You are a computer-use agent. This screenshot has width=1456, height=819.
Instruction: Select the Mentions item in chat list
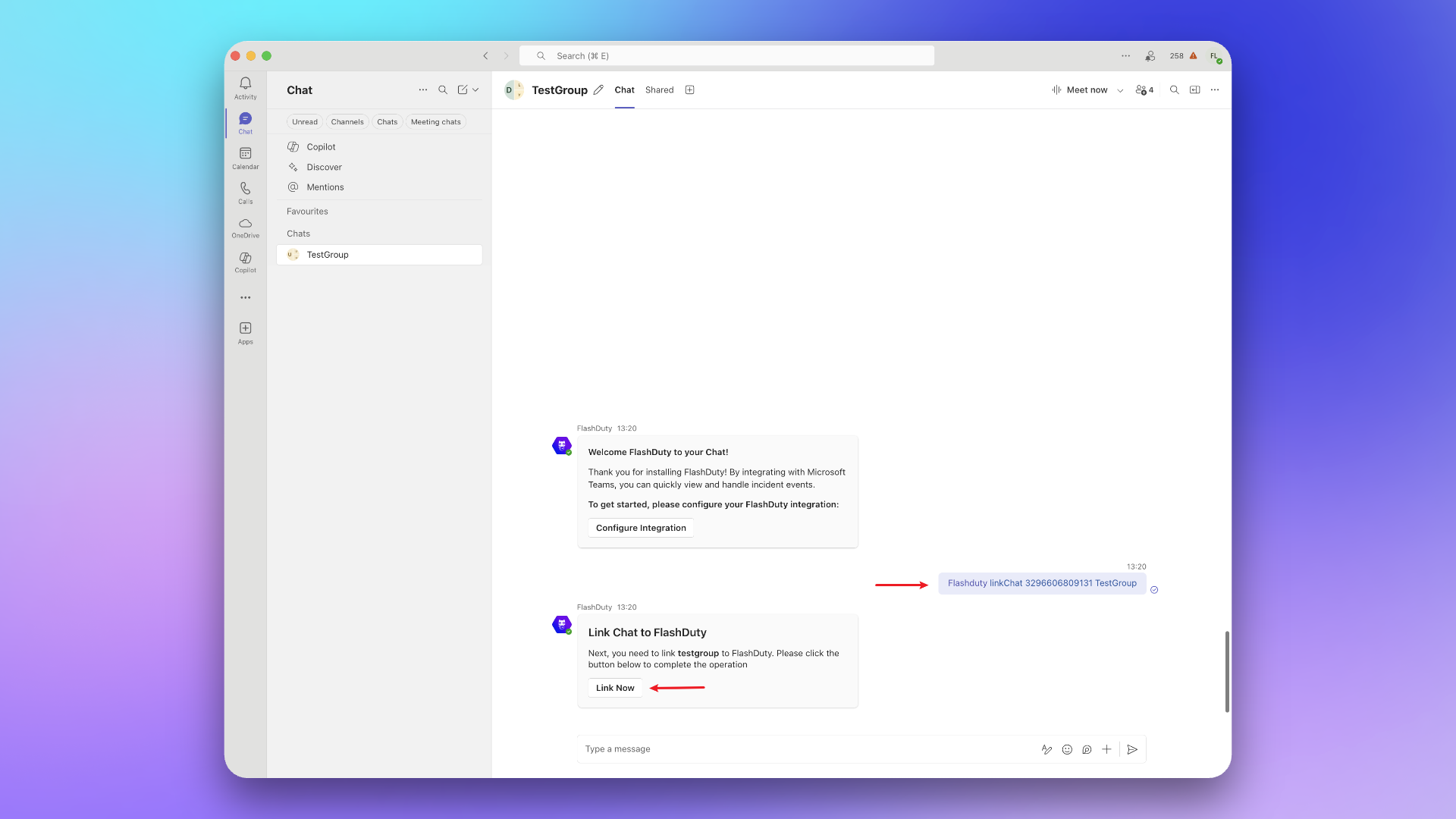[x=325, y=187]
